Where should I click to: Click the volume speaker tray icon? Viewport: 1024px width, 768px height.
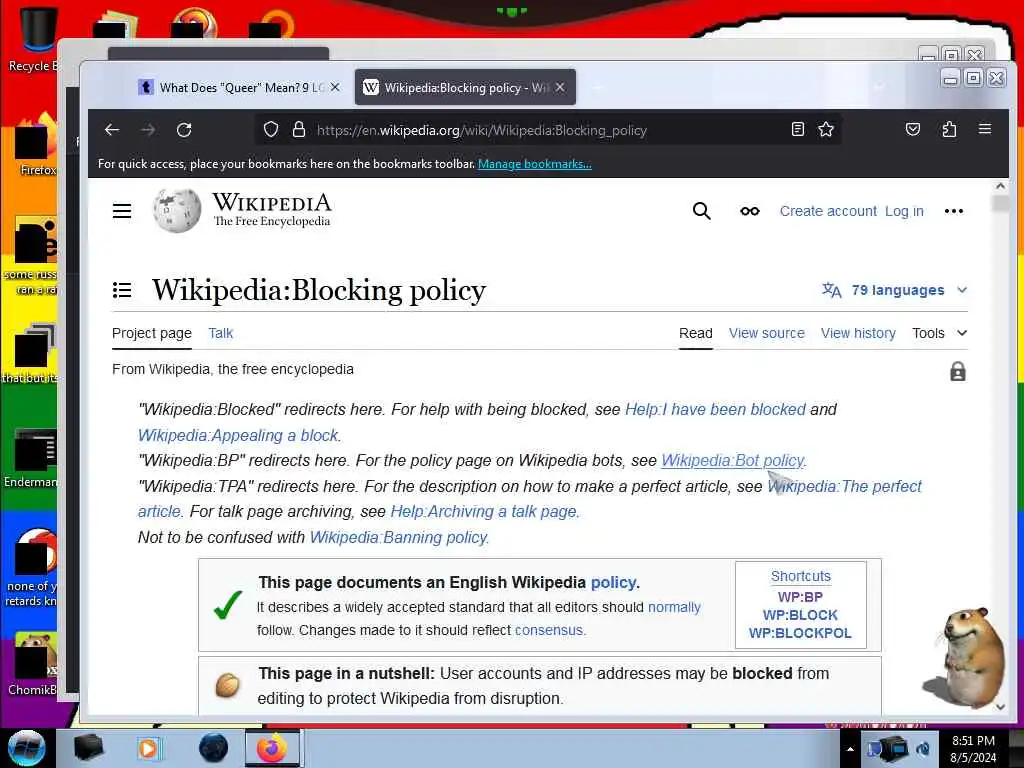coord(923,749)
